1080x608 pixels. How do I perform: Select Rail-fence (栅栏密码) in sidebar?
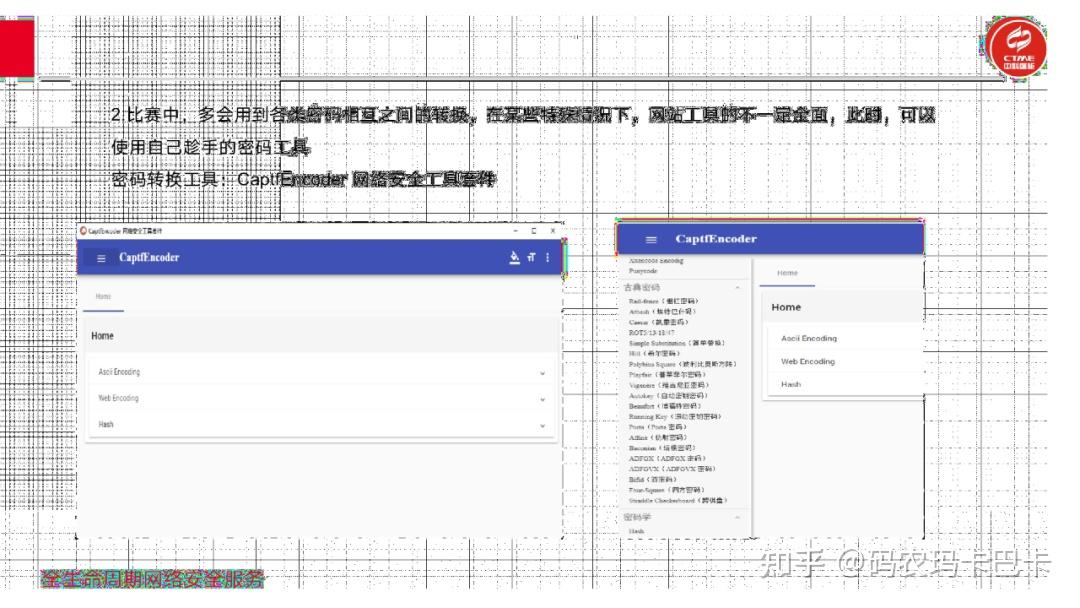point(663,301)
